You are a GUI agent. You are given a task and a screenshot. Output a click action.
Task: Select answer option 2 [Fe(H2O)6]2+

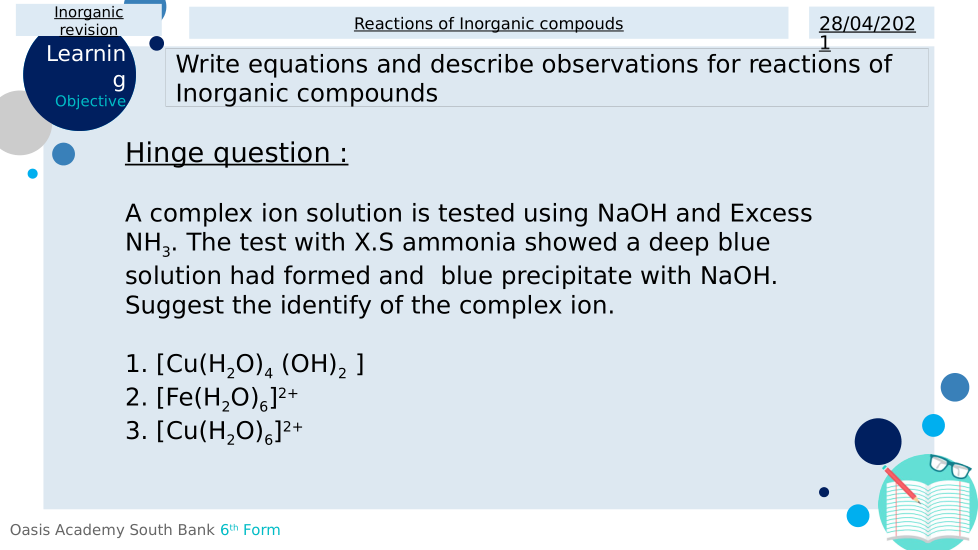point(212,398)
